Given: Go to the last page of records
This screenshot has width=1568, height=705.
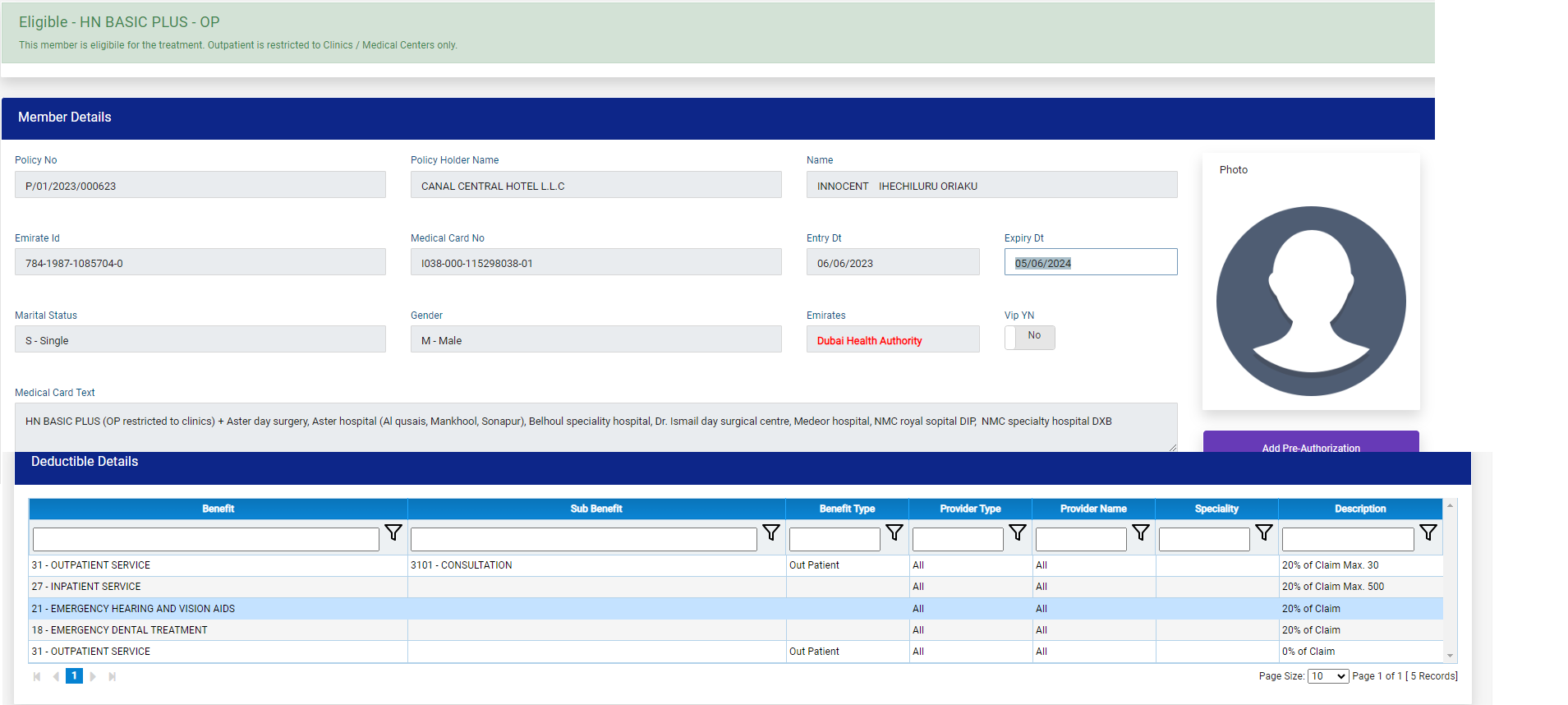Looking at the screenshot, I should tap(113, 676).
